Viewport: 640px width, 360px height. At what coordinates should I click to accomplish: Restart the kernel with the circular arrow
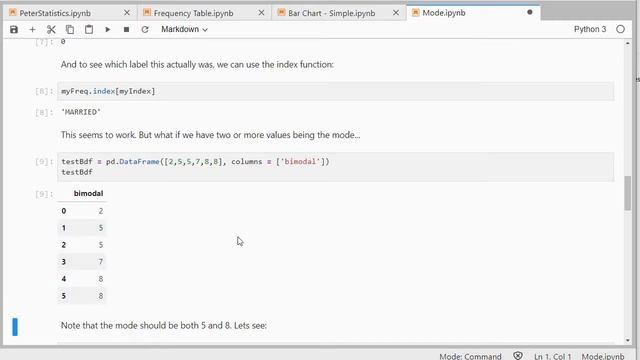(x=145, y=29)
